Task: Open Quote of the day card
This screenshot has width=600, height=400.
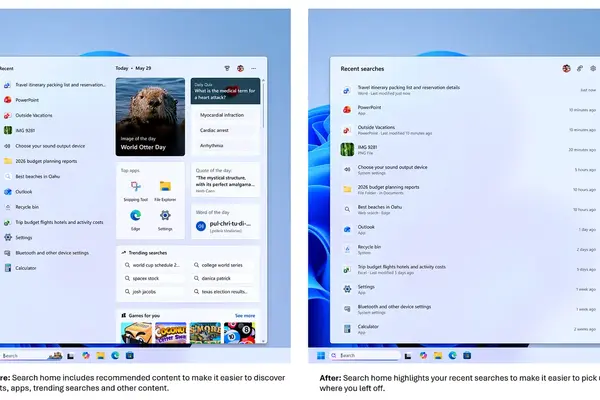Action: (x=225, y=180)
